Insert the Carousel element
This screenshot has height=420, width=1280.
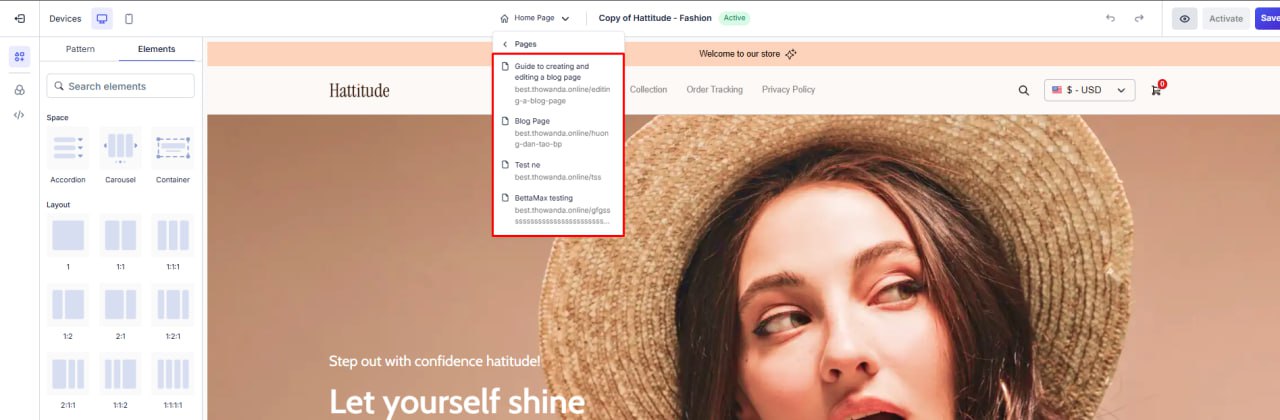pyautogui.click(x=120, y=148)
